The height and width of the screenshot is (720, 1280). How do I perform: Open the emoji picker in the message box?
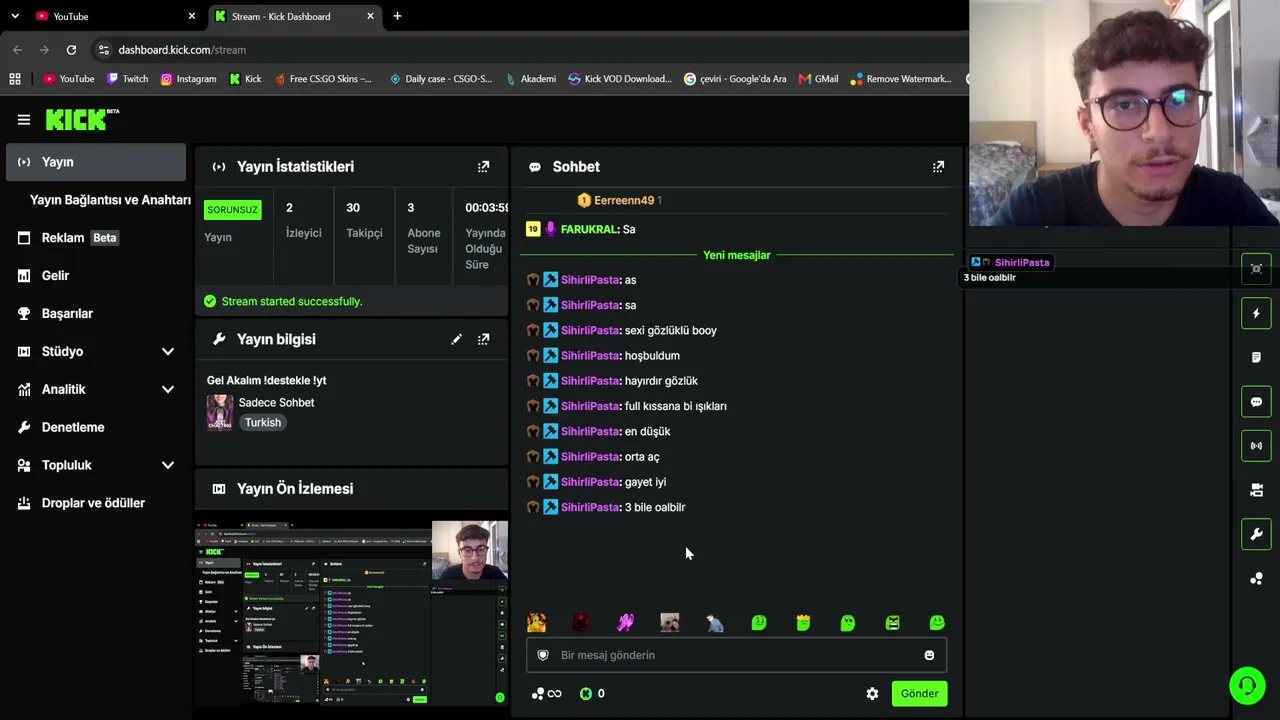929,655
